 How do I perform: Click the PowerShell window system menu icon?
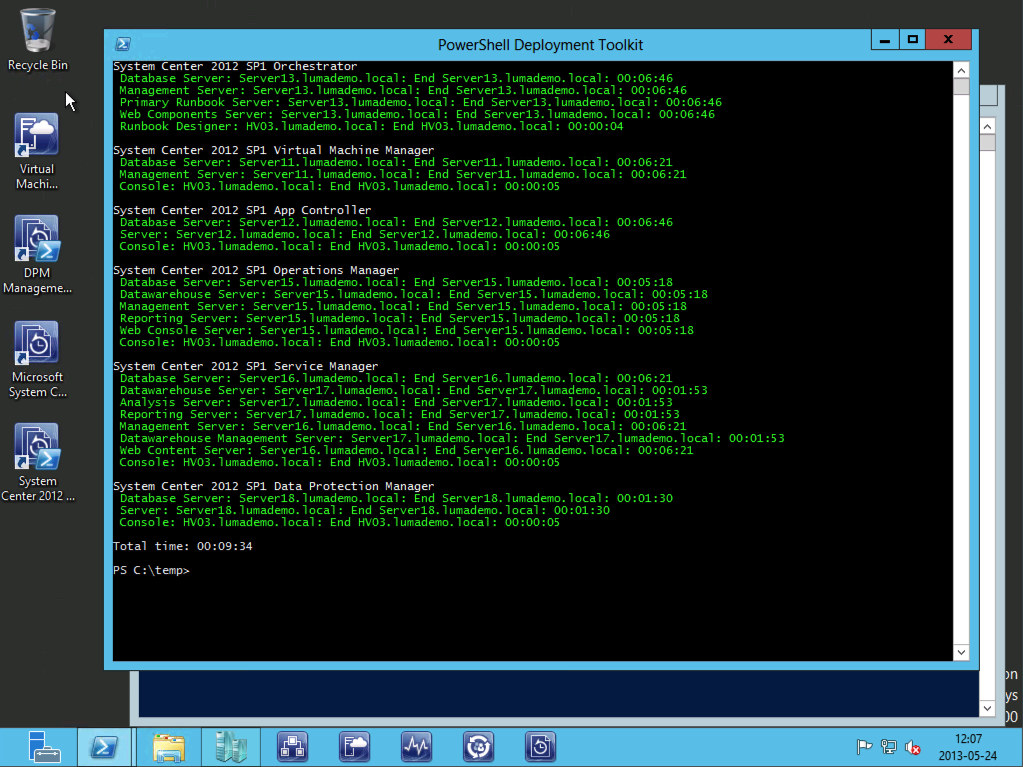tap(123, 44)
